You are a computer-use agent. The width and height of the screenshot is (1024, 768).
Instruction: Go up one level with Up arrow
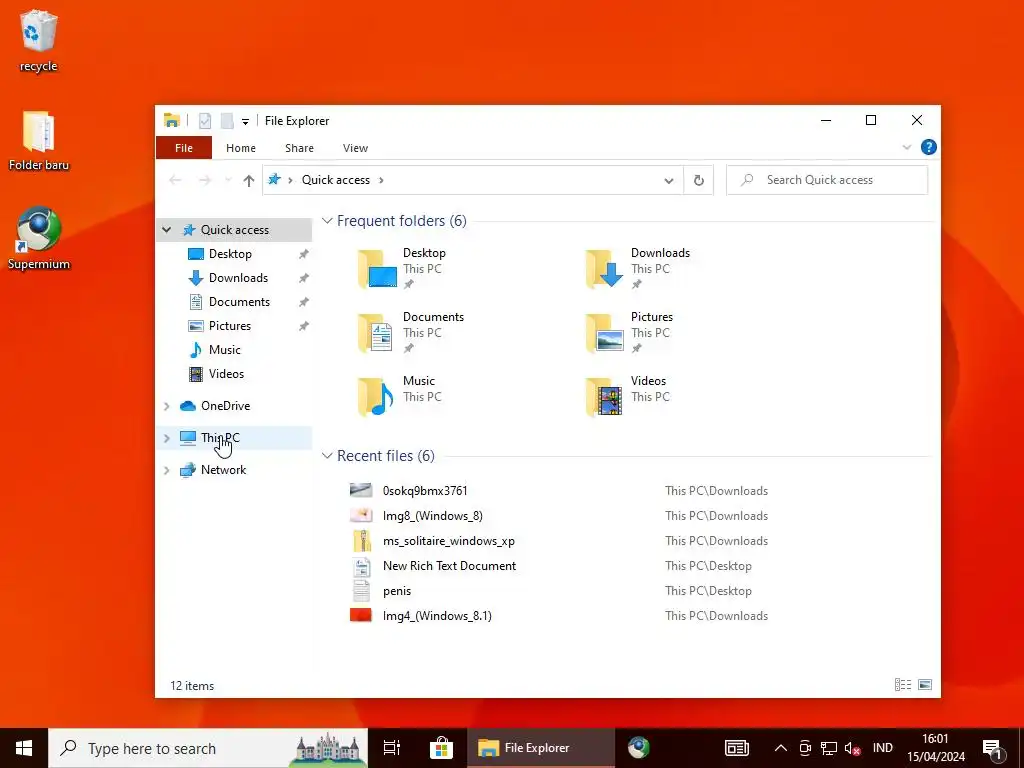[248, 180]
